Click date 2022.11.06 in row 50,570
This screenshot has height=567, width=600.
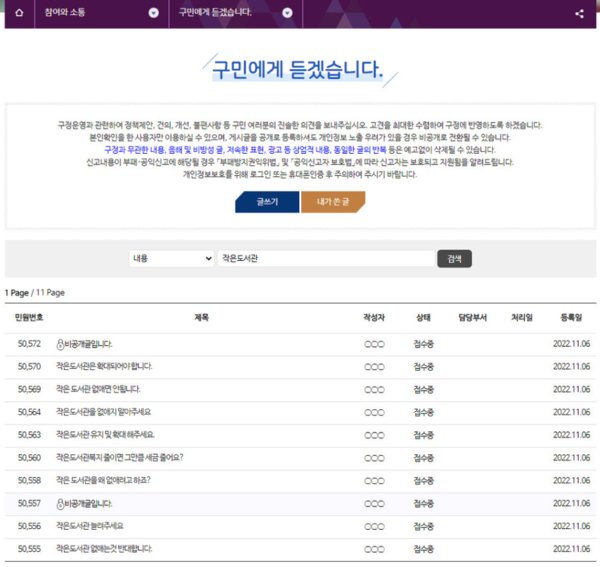tap(571, 367)
